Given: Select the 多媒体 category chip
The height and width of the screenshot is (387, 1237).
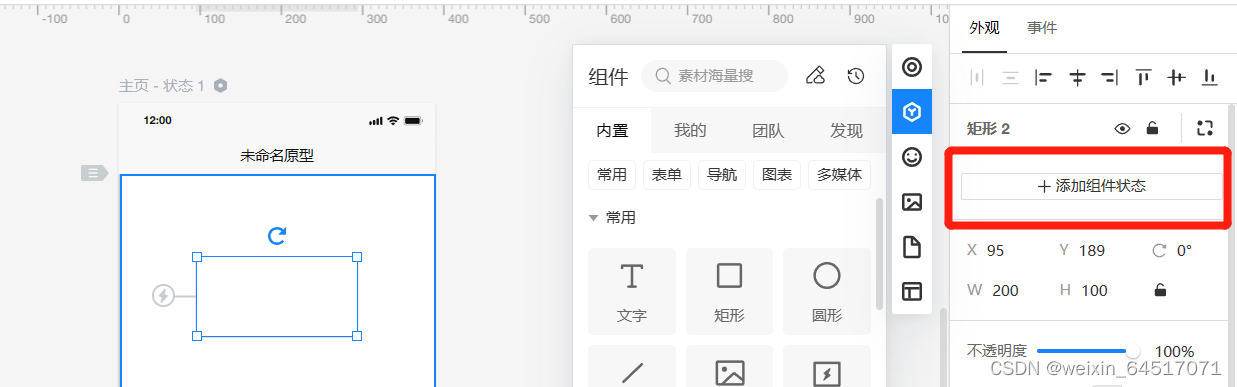Looking at the screenshot, I should pyautogui.click(x=839, y=174).
